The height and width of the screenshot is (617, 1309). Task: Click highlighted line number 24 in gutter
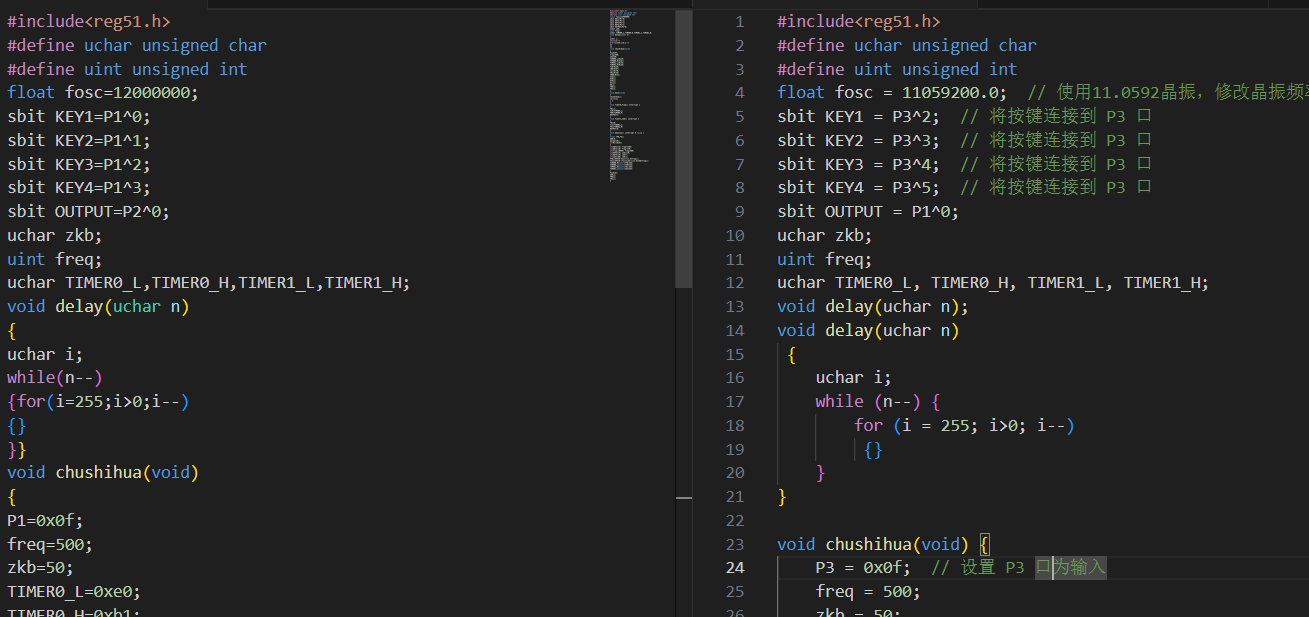735,568
